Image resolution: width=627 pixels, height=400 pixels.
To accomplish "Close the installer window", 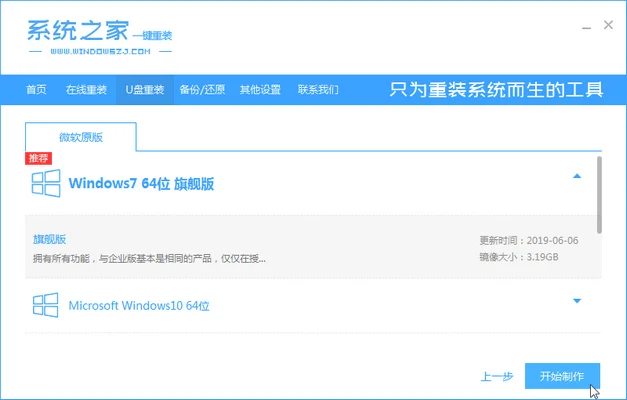I will click(x=608, y=25).
